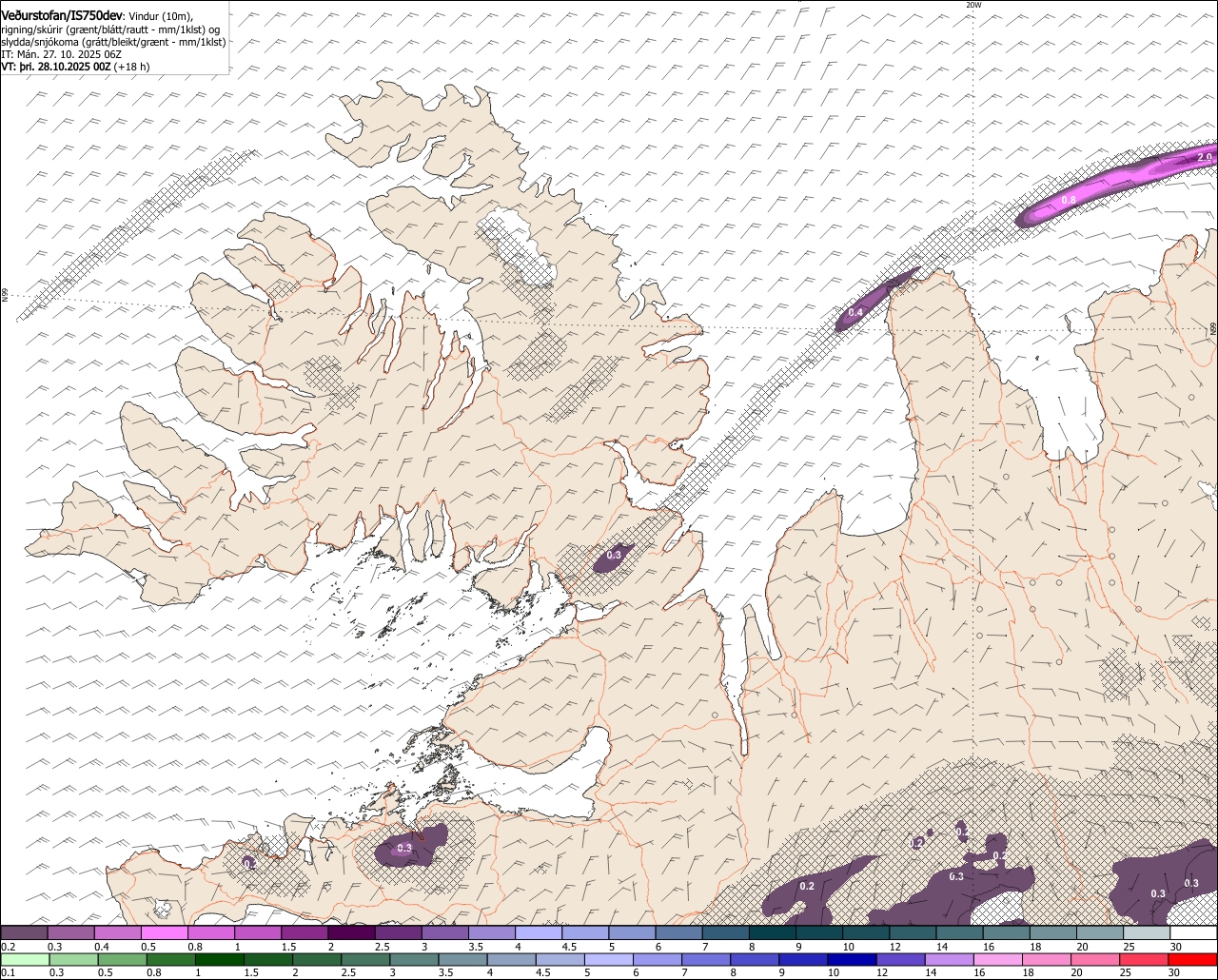Click the 0.8 value on the pink precipitation band
This screenshot has width=1218, height=980.
pyautogui.click(x=1069, y=200)
